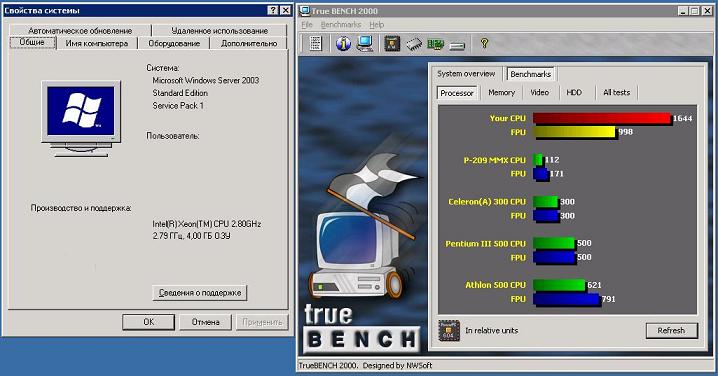The height and width of the screenshot is (376, 718).
Task: Open the Удаленное использование tab
Action: tap(220, 31)
